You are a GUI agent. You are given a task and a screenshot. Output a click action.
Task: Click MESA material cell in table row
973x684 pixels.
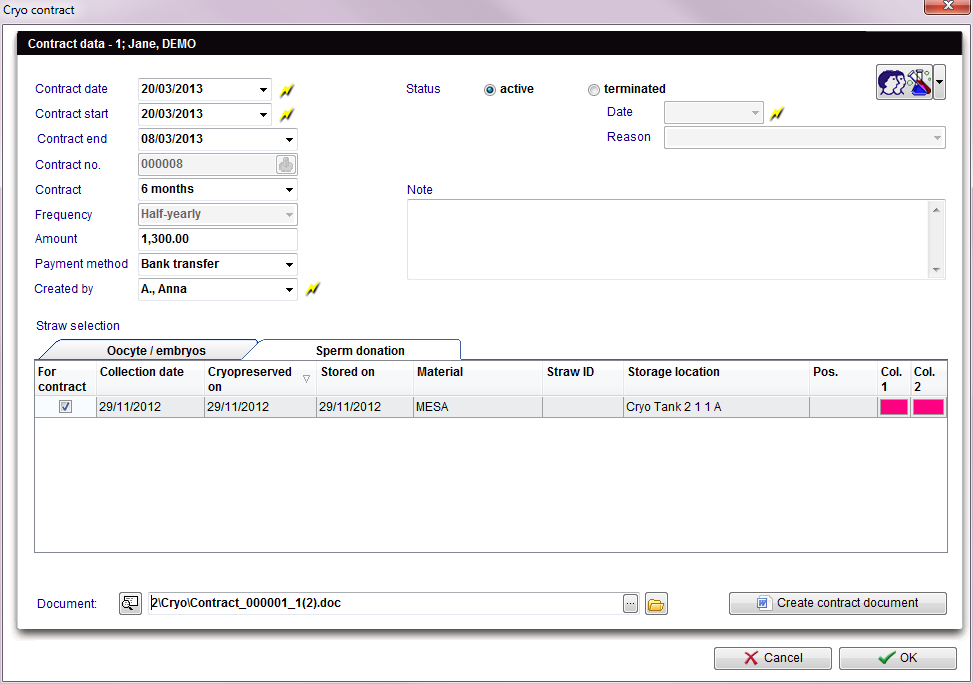pyautogui.click(x=477, y=407)
